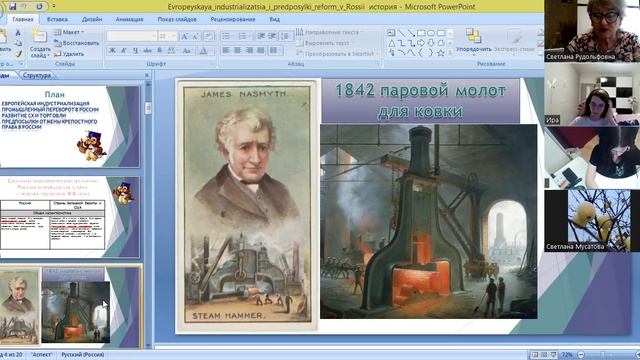The height and width of the screenshot is (360, 640).
Task: Click the clear formatting icon
Action: click(209, 36)
